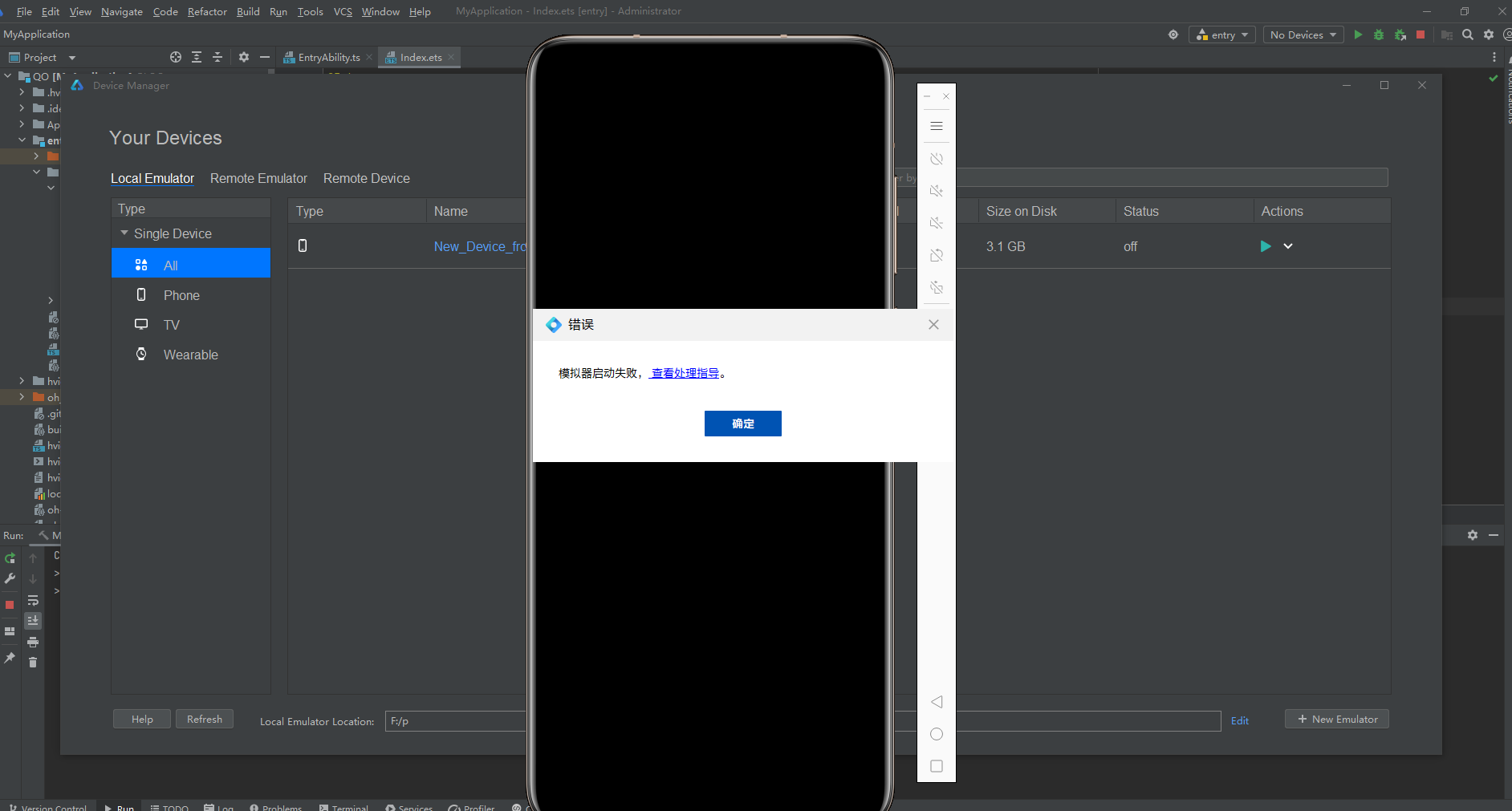Open IDE Settings gear icon in top toolbar
Image resolution: width=1512 pixels, height=811 pixels.
tap(1489, 34)
